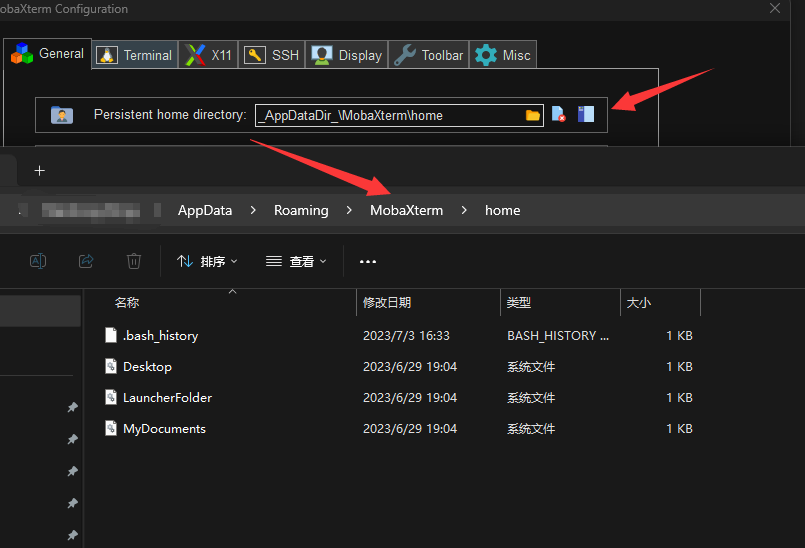Switch to the Terminal tab
805x548 pixels.
pyautogui.click(x=136, y=55)
